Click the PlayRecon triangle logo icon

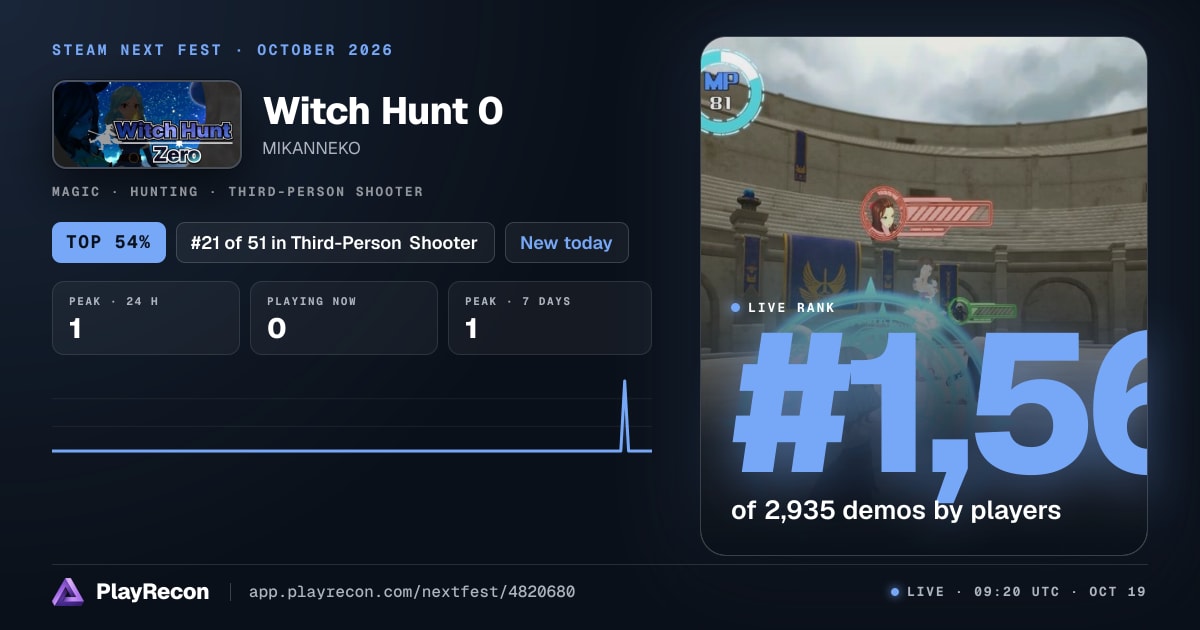click(x=68, y=592)
